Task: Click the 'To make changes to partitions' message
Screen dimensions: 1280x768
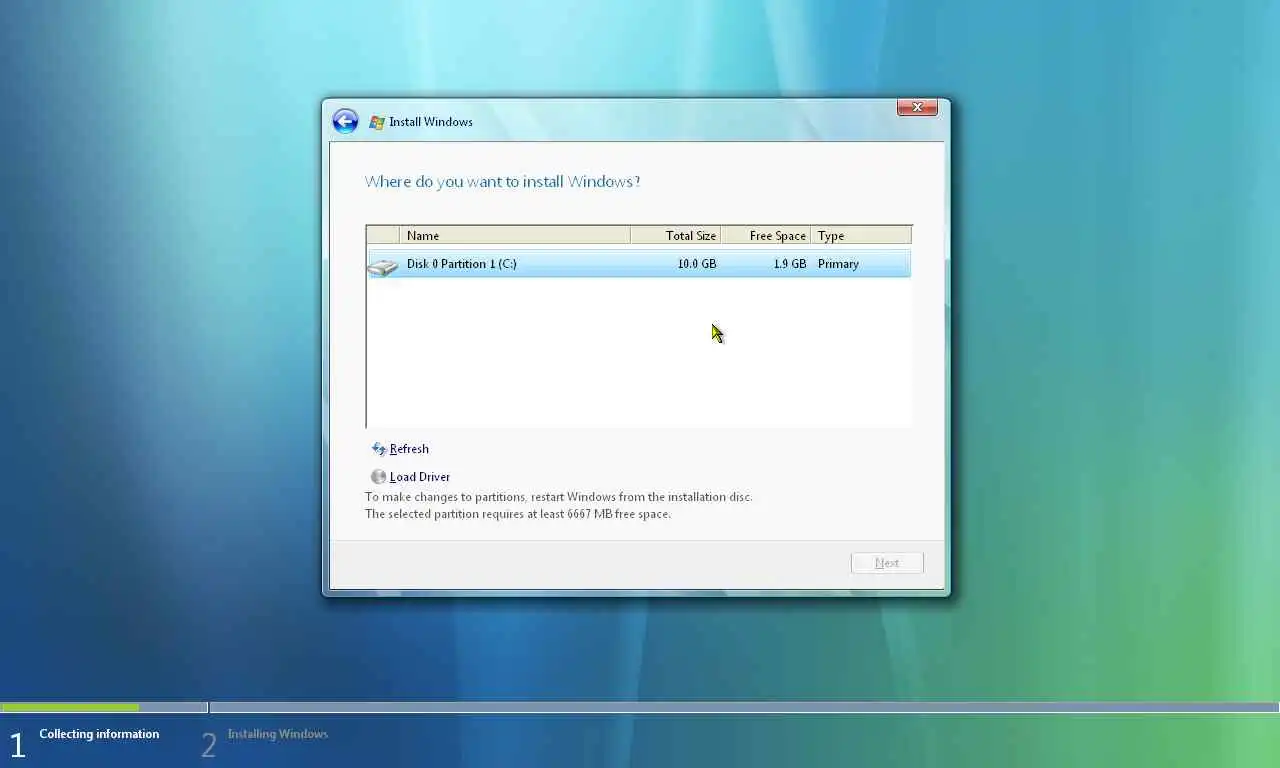Action: pos(559,497)
